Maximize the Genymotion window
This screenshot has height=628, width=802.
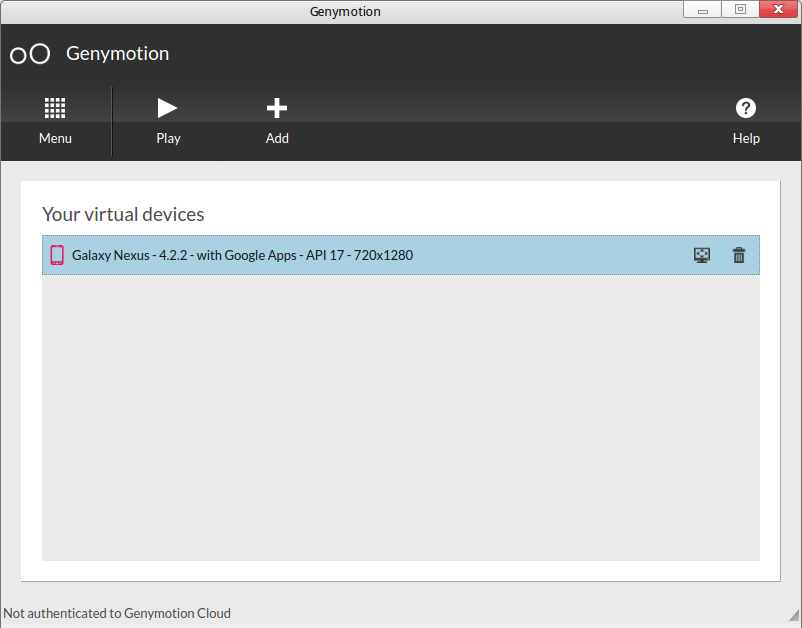(x=740, y=10)
